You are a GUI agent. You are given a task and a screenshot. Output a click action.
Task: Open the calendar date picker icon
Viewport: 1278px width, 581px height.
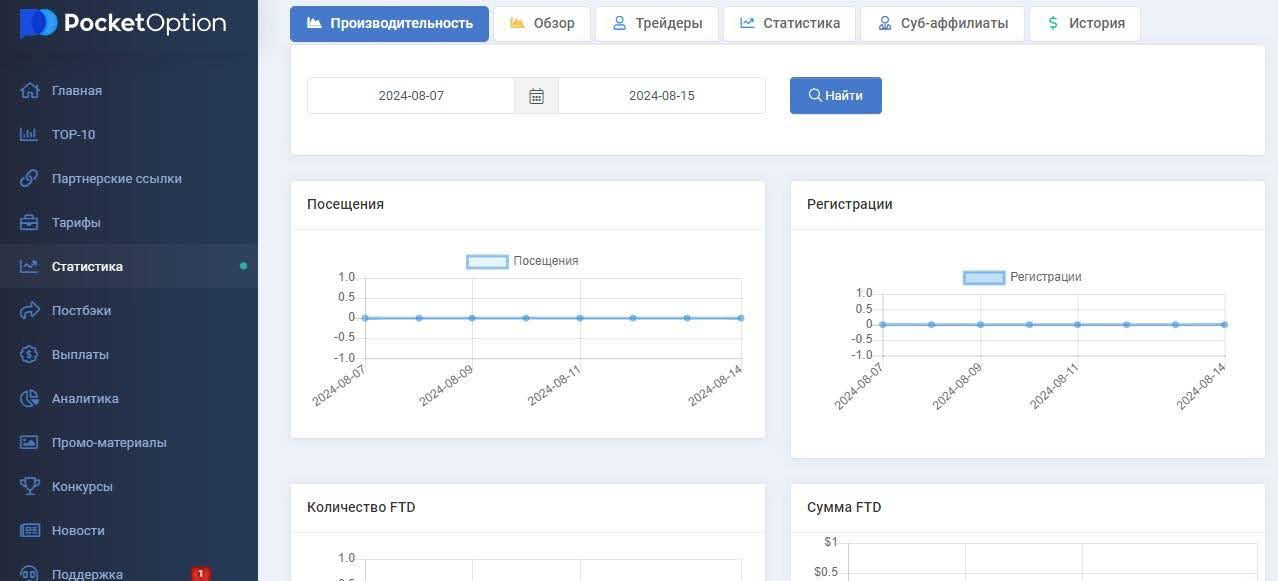pos(536,95)
